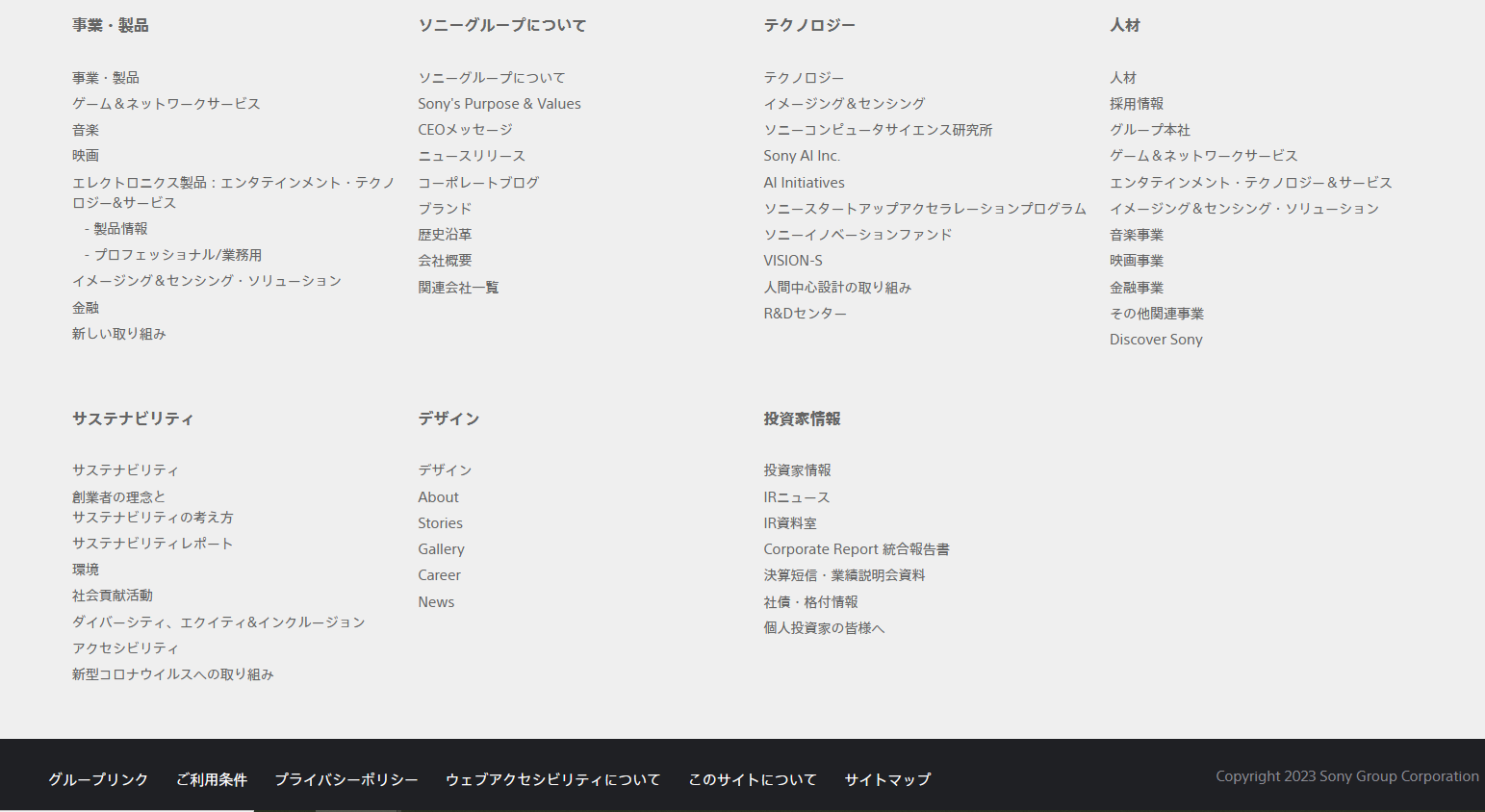This screenshot has width=1485, height=812.
Task: Select グループリンク in the footer bar
Action: (x=98, y=779)
